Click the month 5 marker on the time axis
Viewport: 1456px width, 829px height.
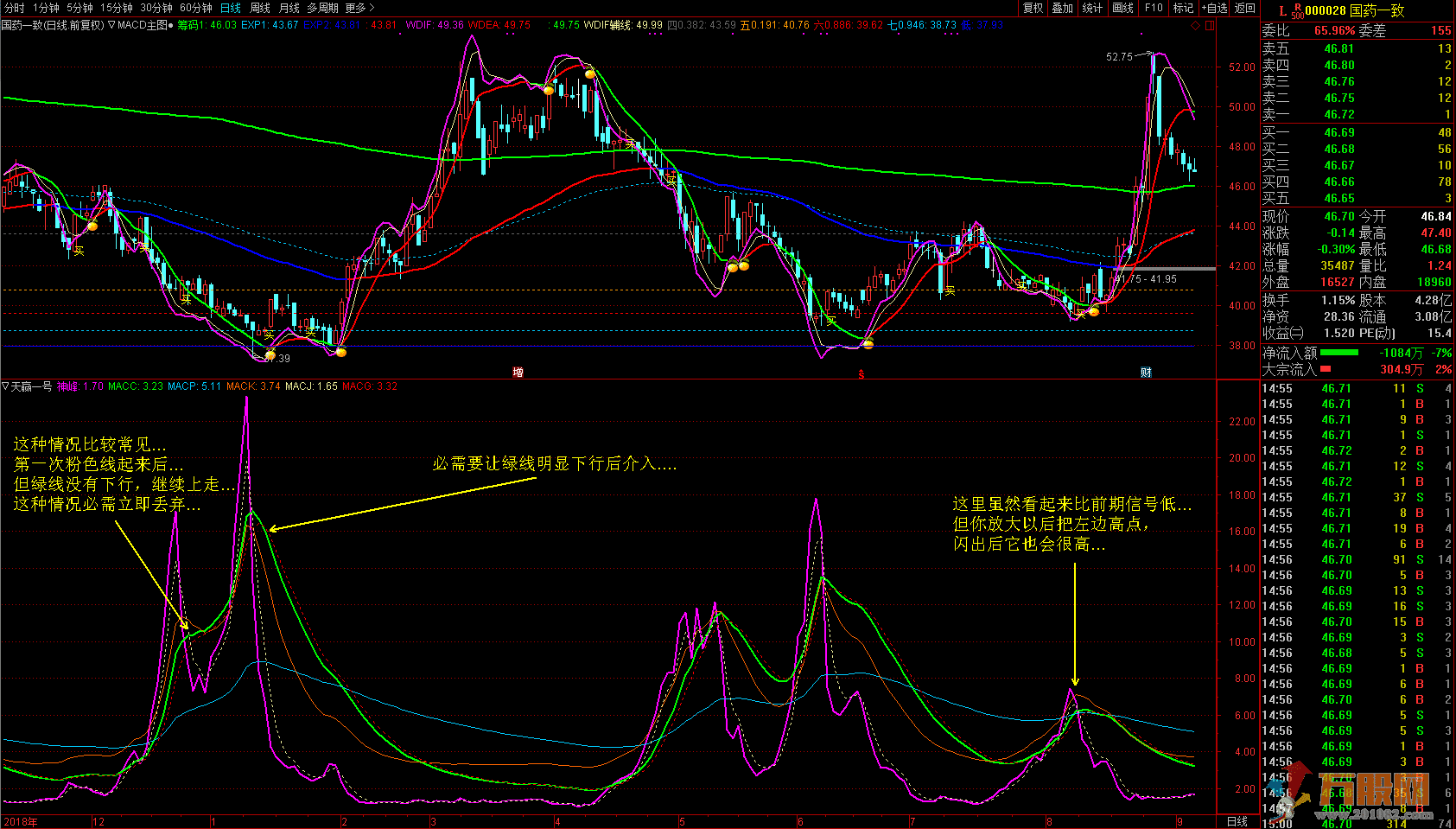coord(682,822)
